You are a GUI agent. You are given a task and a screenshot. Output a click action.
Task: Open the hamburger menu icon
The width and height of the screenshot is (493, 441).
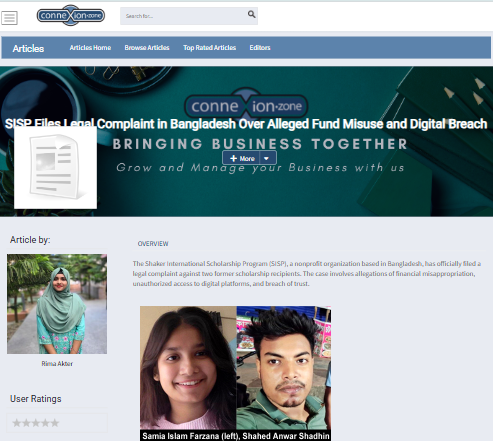[9, 18]
